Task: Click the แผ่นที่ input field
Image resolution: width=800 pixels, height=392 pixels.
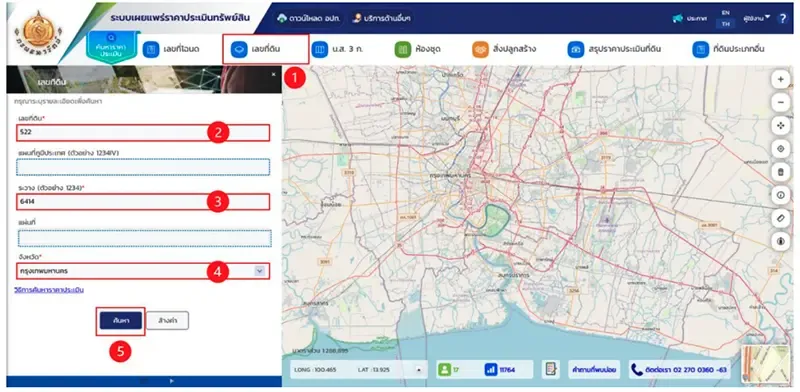Action: 144,238
